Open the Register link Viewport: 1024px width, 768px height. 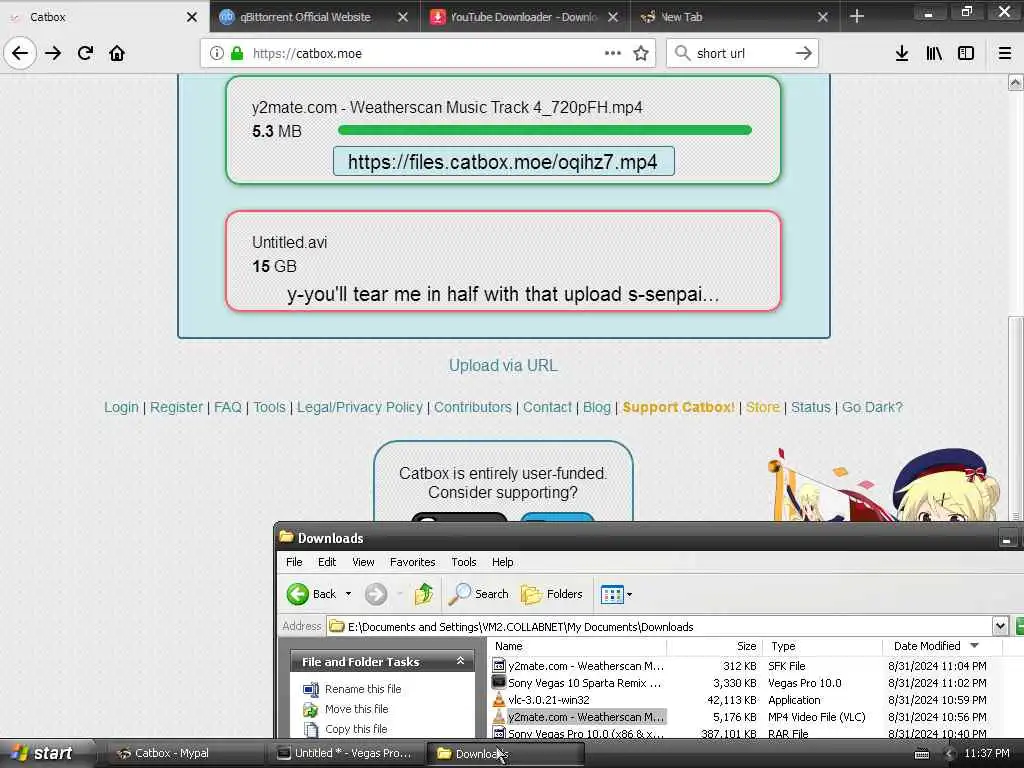point(176,407)
